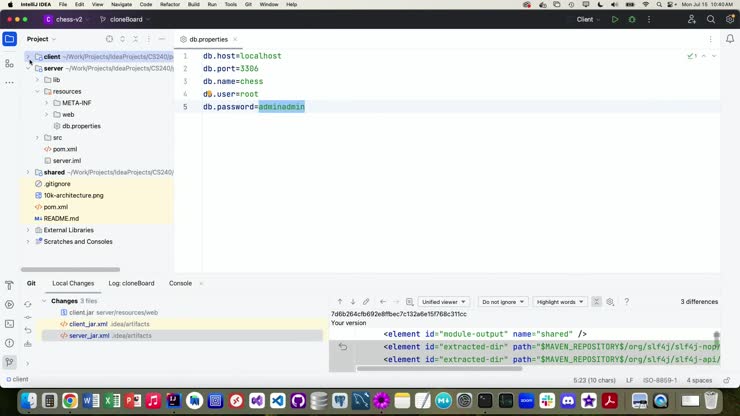Image resolution: width=740 pixels, height=416 pixels.
Task: Open the Refactor menu
Action: coord(170,4)
